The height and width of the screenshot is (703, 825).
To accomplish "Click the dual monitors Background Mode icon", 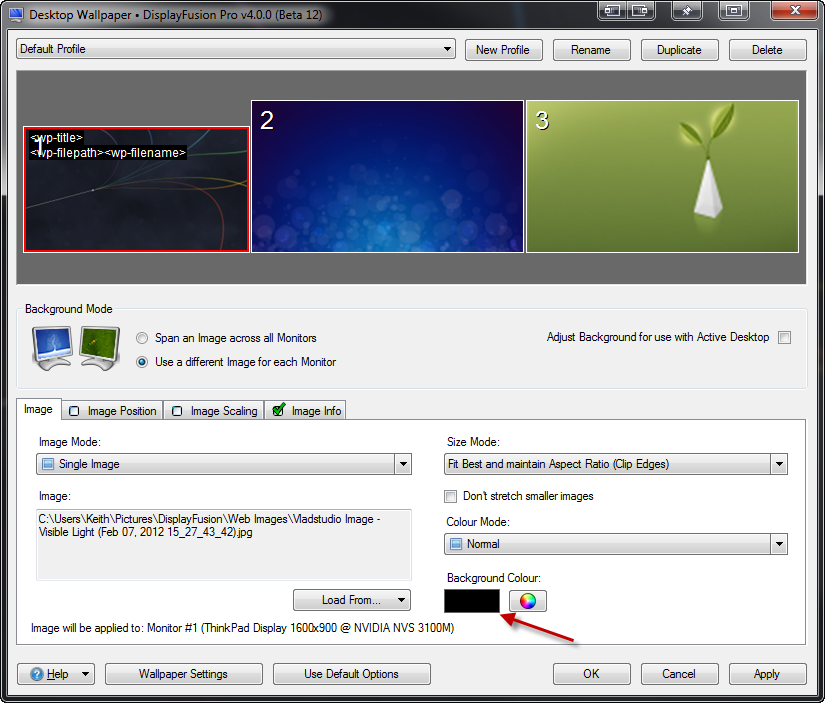I will click(76, 348).
